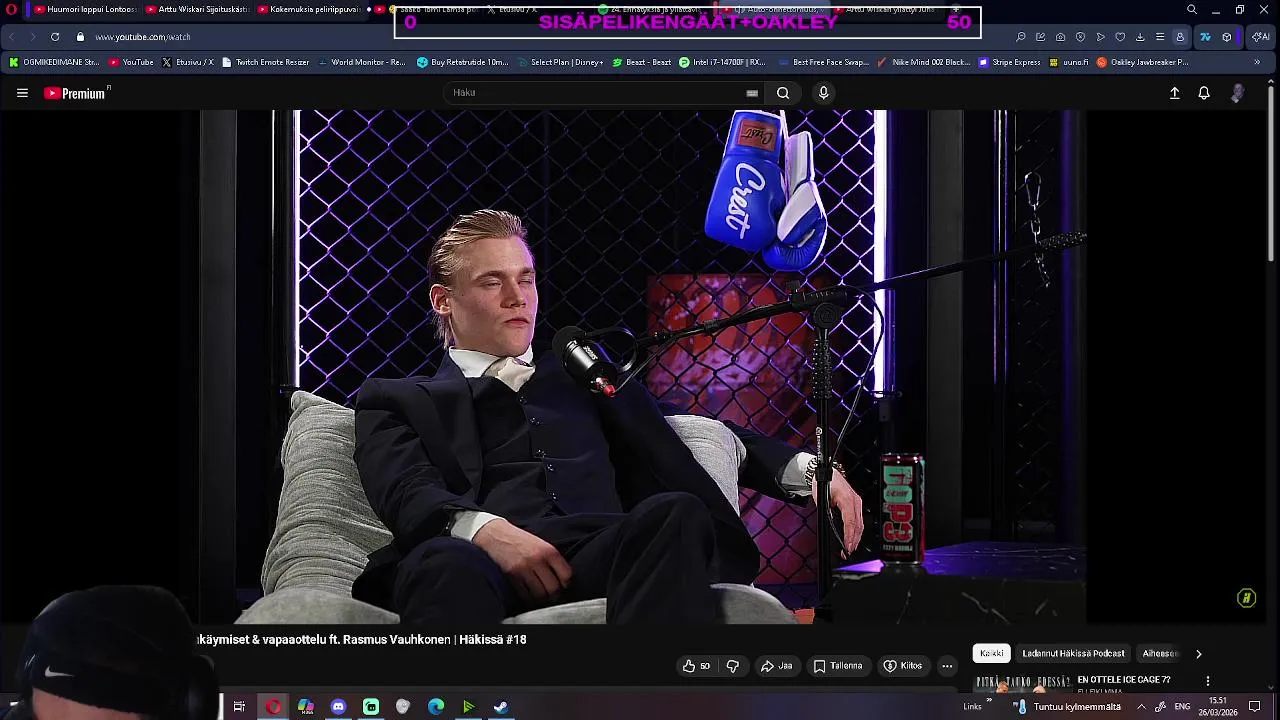This screenshot has height=720, width=1280.
Task: Open Stripe Express bookmark
Action: coord(1010,62)
